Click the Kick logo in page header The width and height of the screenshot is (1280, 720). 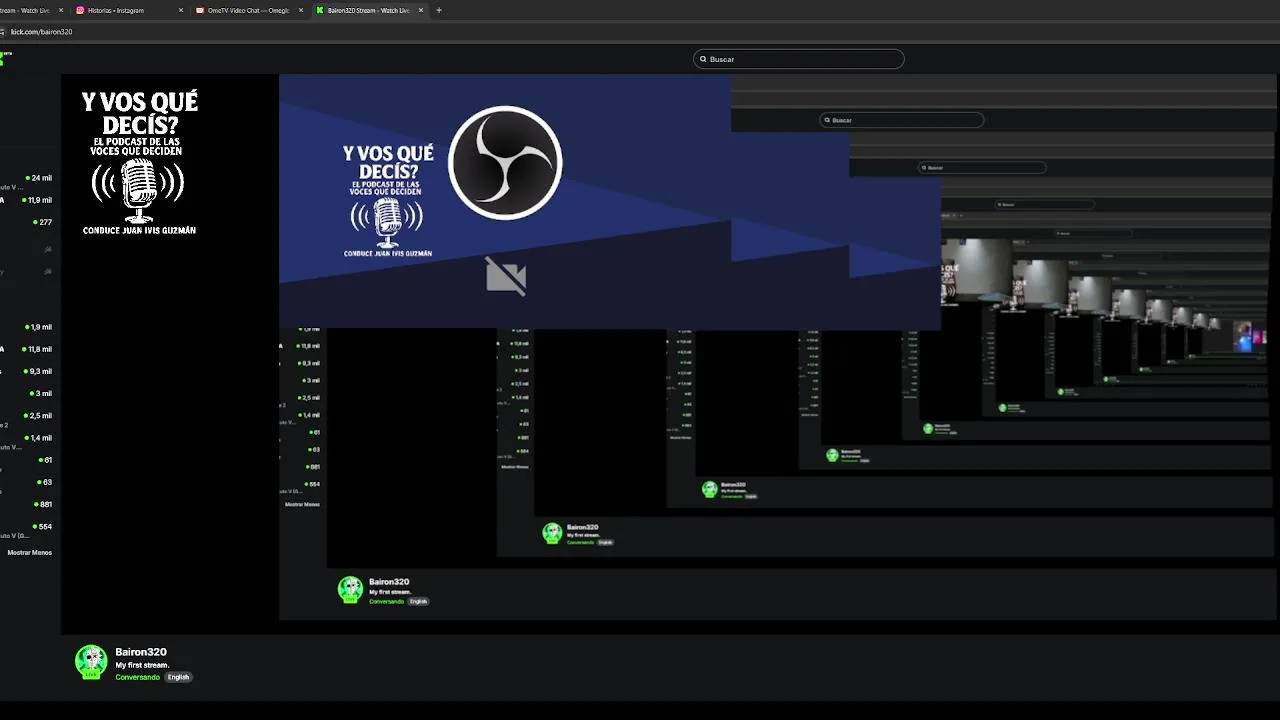(x=4, y=58)
